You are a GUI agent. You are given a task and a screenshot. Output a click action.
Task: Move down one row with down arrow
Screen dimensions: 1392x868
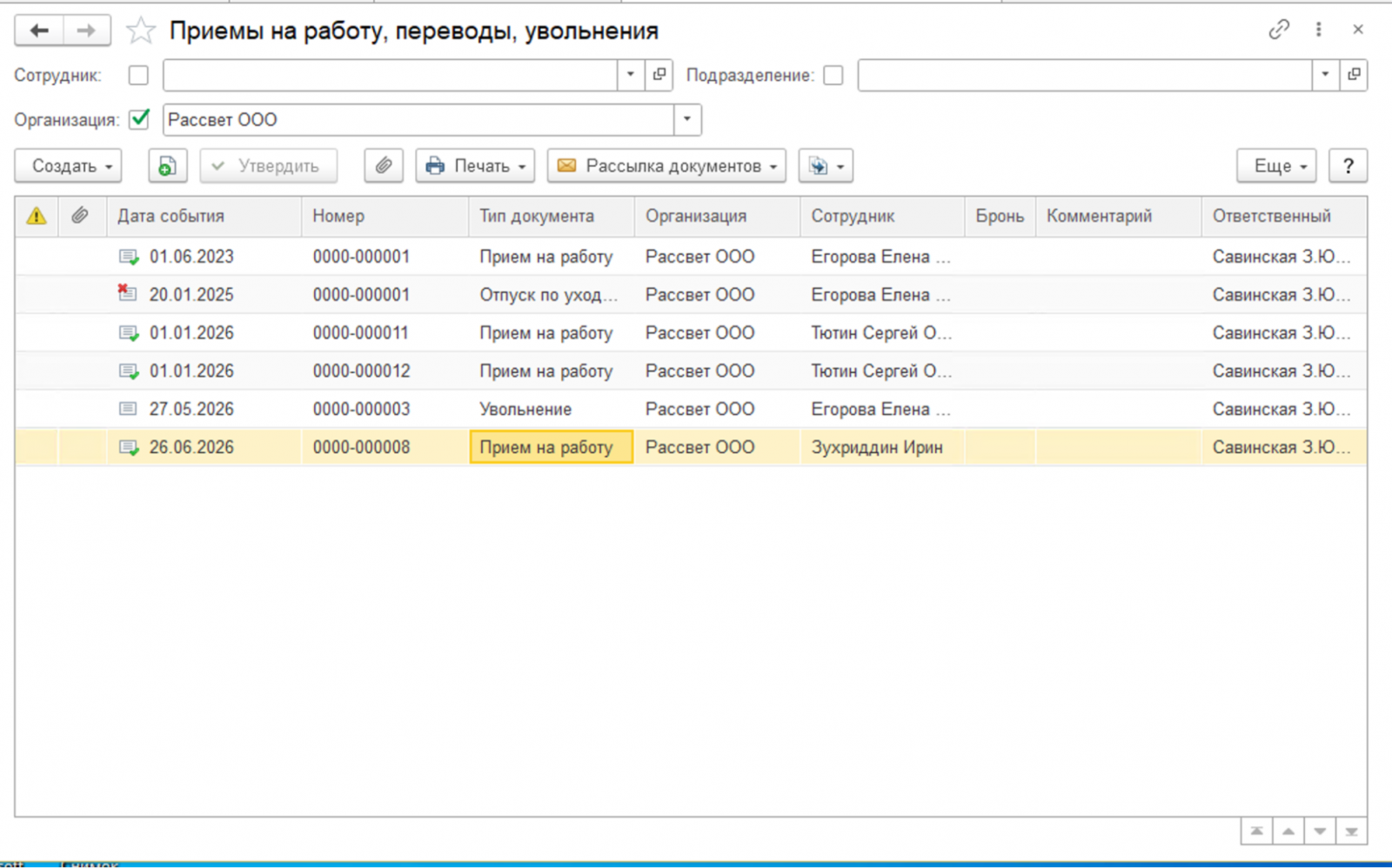1320,831
